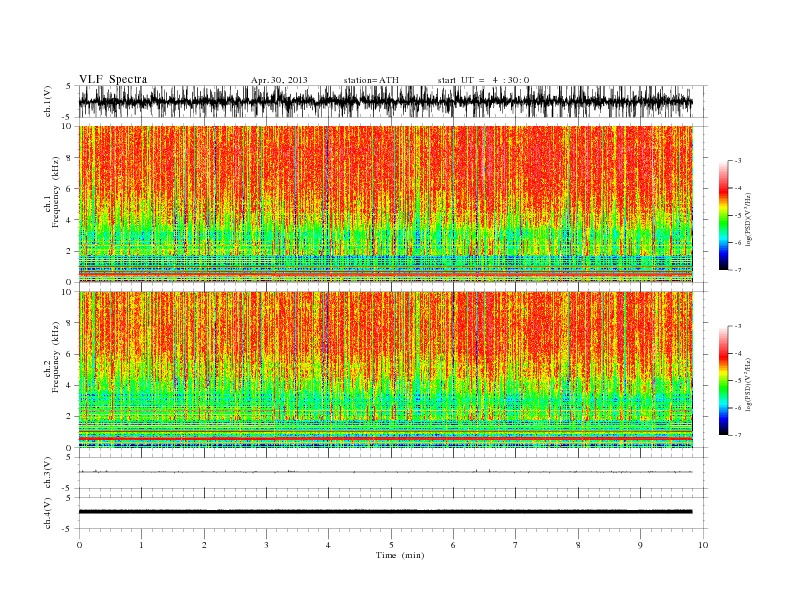Click the 'VLF Spectra' title text

coord(113,79)
